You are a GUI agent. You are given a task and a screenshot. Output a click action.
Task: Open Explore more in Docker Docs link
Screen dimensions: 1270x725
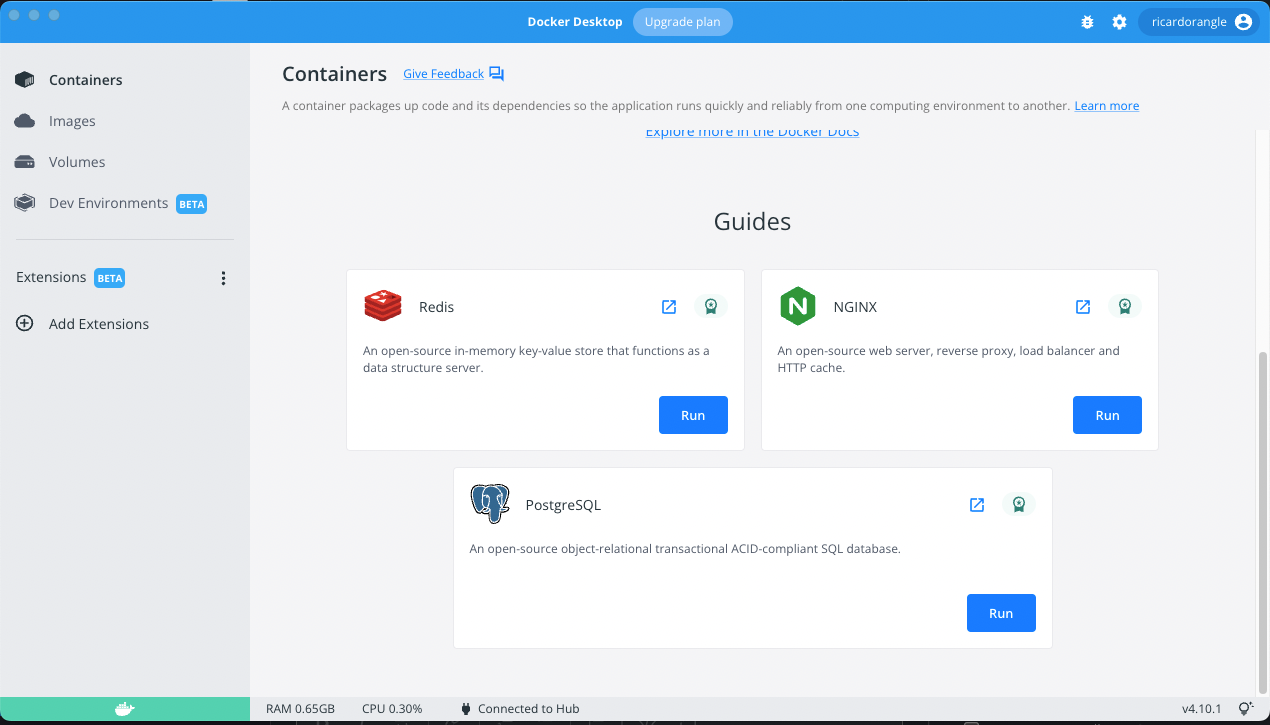tap(752, 132)
